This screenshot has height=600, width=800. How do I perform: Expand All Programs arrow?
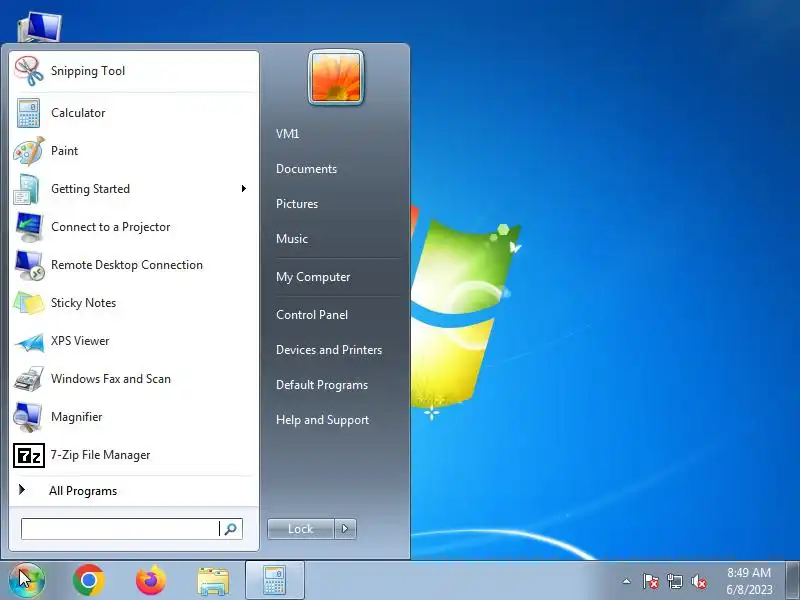21,490
